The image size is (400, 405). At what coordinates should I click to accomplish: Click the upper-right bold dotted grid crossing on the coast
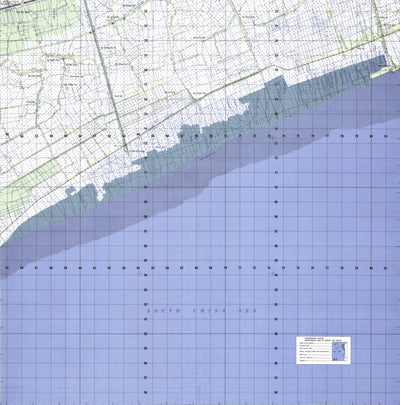(x=276, y=136)
